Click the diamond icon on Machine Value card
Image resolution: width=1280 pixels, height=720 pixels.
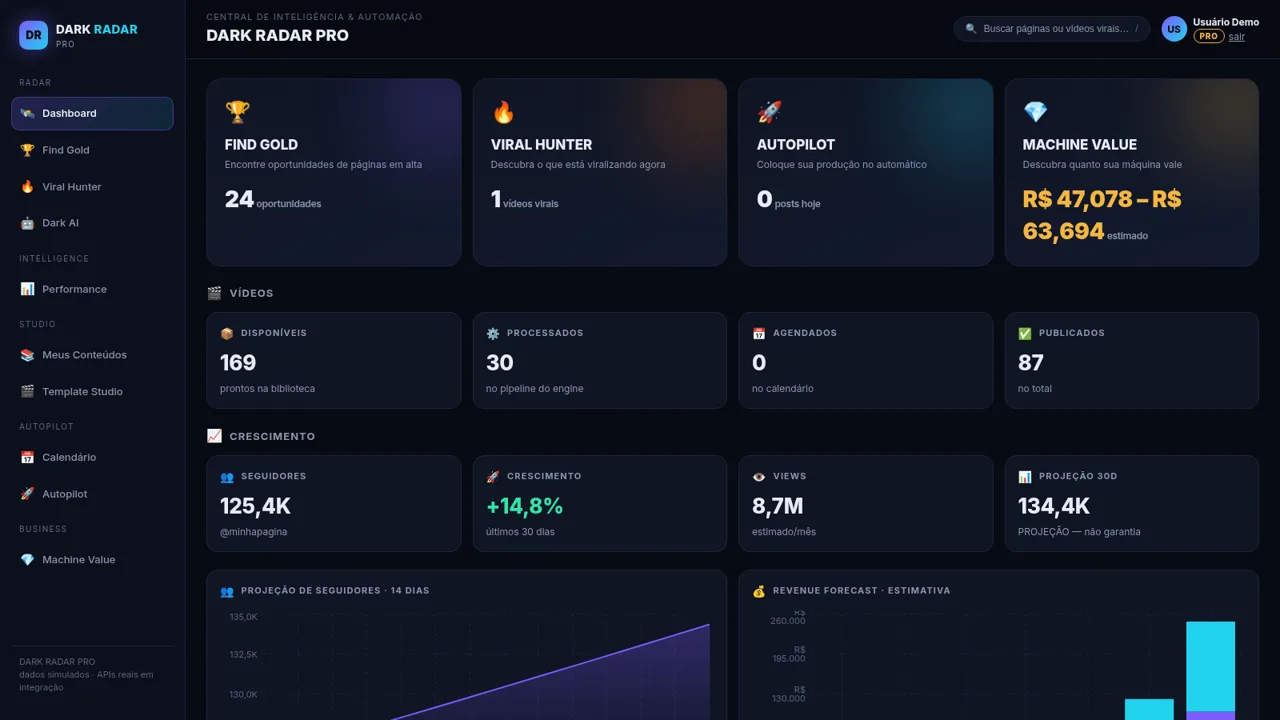point(1035,111)
